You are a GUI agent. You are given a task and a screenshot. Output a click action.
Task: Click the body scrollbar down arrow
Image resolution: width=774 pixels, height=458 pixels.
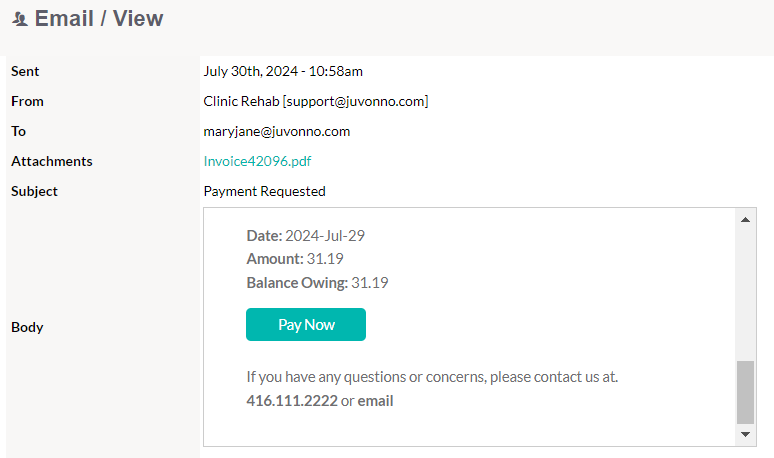click(x=745, y=434)
